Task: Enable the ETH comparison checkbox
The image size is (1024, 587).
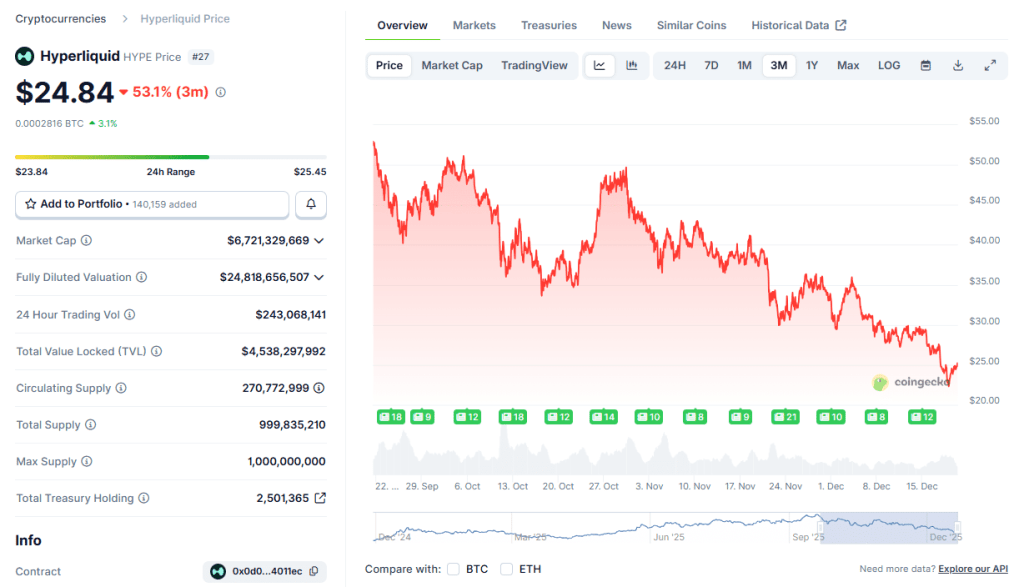Action: tap(504, 568)
